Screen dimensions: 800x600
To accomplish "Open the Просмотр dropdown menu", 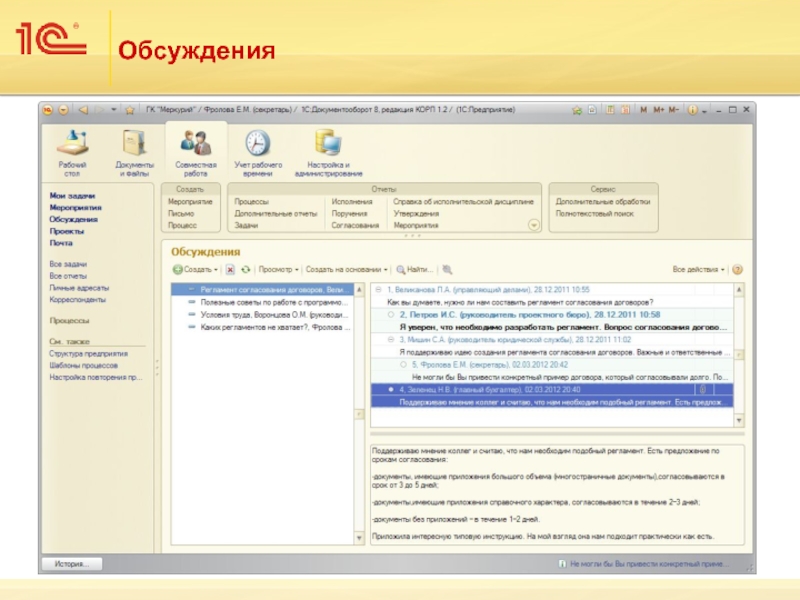I will 277,270.
